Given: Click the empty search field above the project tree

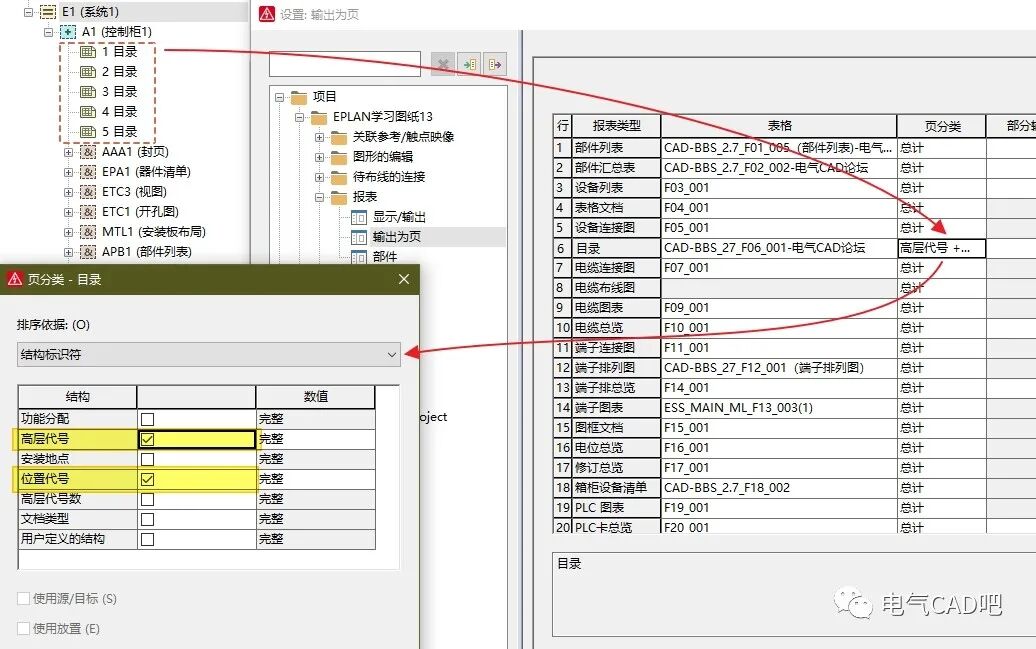Looking at the screenshot, I should coord(345,64).
